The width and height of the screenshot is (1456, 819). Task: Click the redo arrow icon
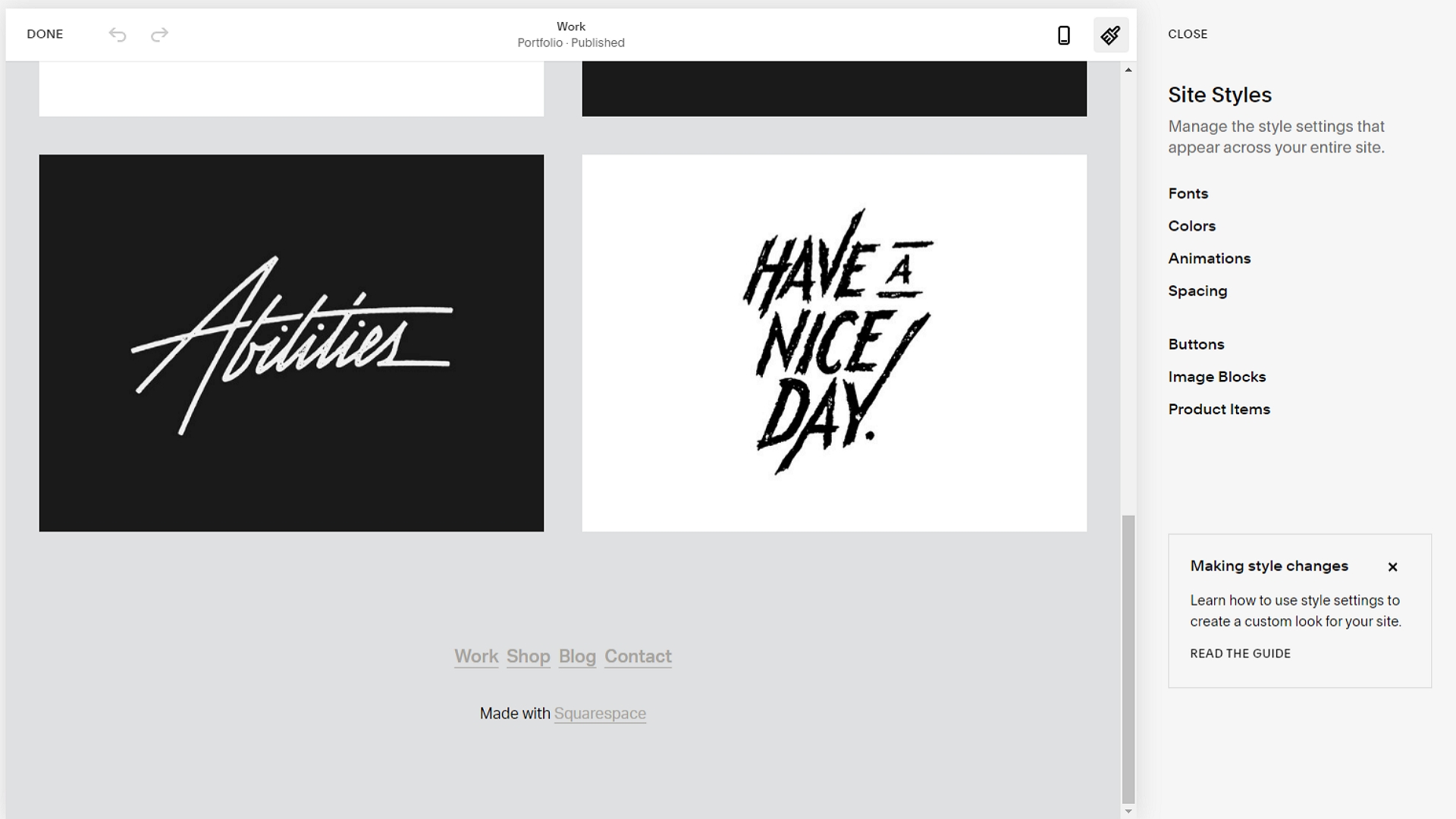159,34
